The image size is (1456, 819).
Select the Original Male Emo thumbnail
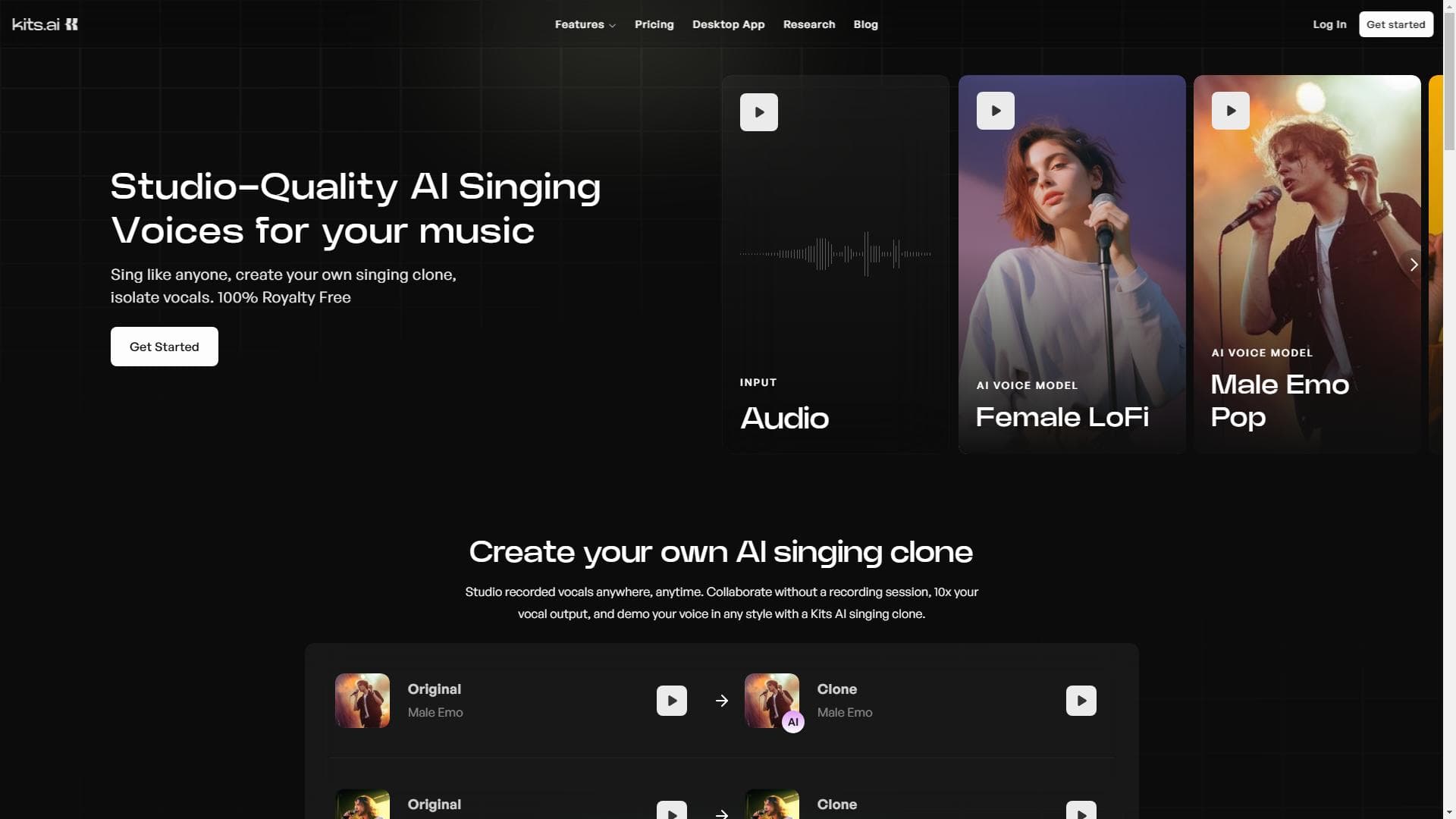[x=362, y=701]
